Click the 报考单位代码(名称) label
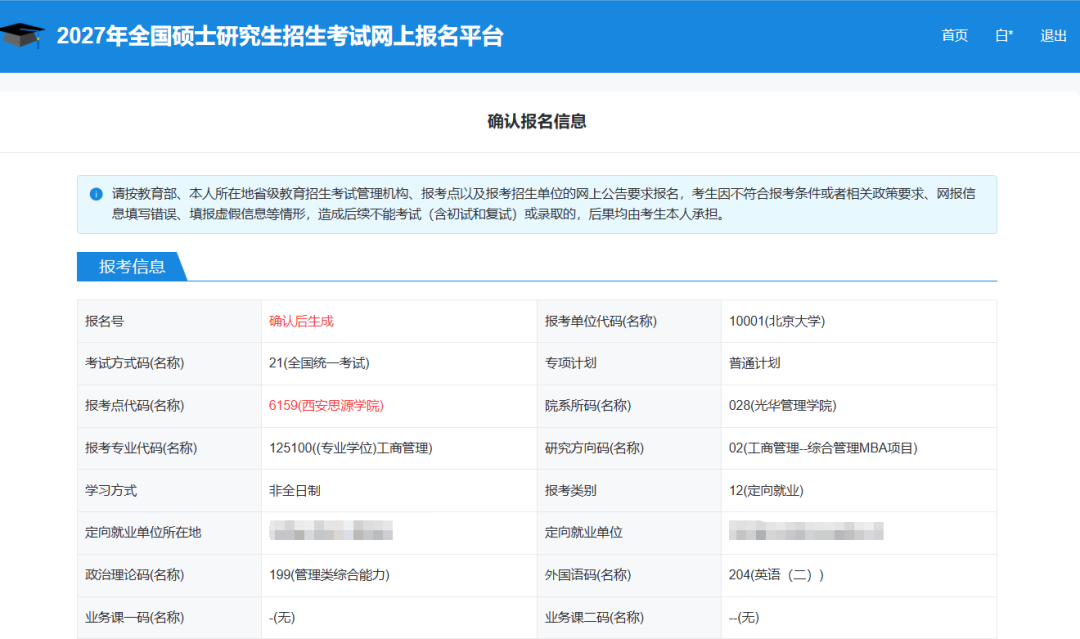The height and width of the screenshot is (639, 1080). tap(601, 322)
